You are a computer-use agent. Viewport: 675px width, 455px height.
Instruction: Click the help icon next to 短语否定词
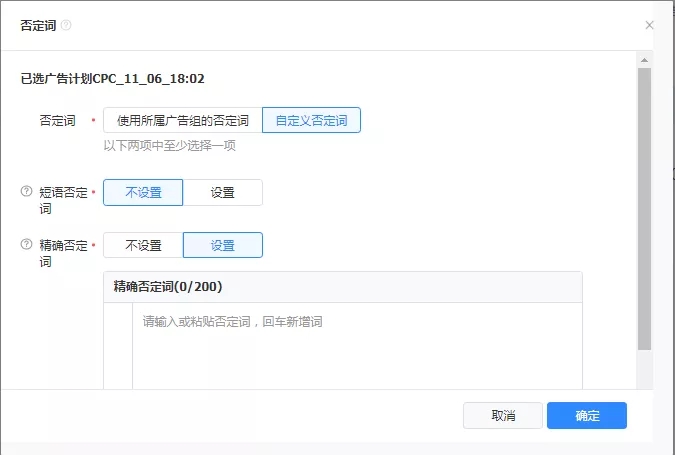click(27, 192)
